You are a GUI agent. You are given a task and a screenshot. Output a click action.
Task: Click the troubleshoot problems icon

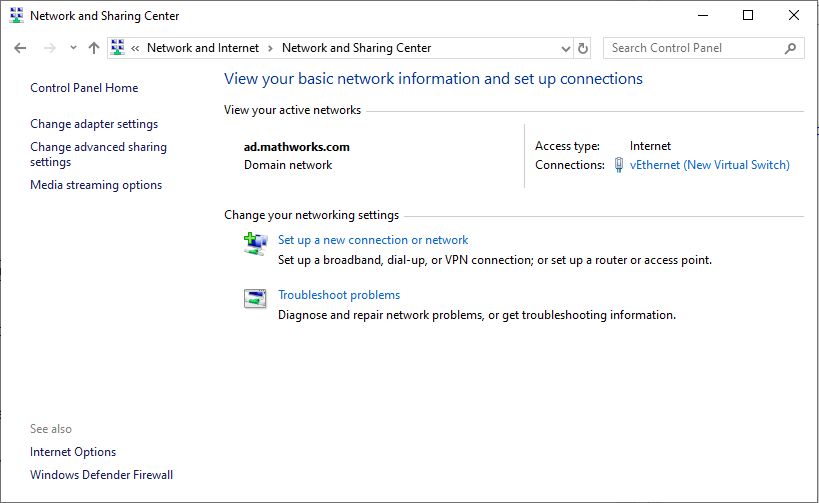click(x=255, y=299)
